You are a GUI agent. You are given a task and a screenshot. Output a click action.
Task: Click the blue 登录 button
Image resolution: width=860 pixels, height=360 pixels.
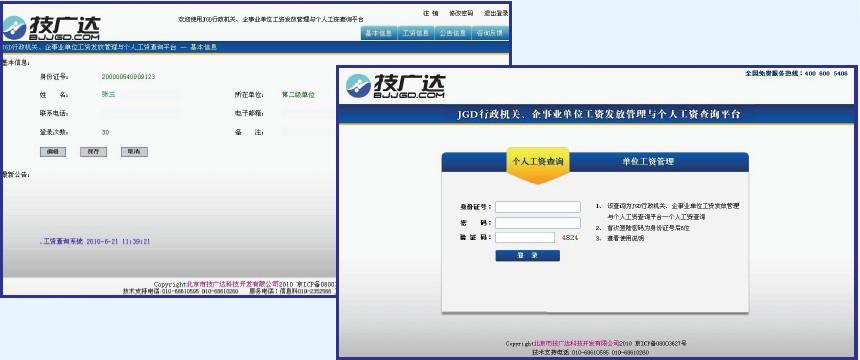point(528,256)
